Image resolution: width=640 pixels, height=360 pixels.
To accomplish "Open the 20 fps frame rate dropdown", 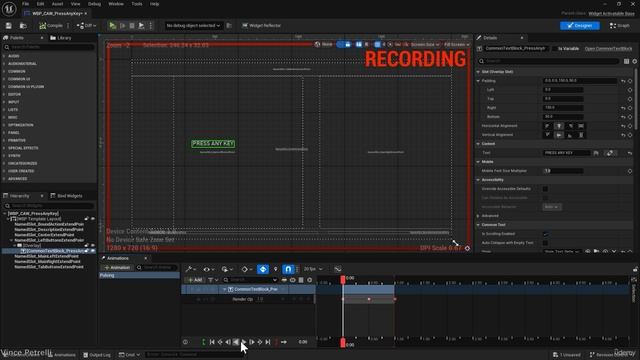I will pyautogui.click(x=313, y=269).
